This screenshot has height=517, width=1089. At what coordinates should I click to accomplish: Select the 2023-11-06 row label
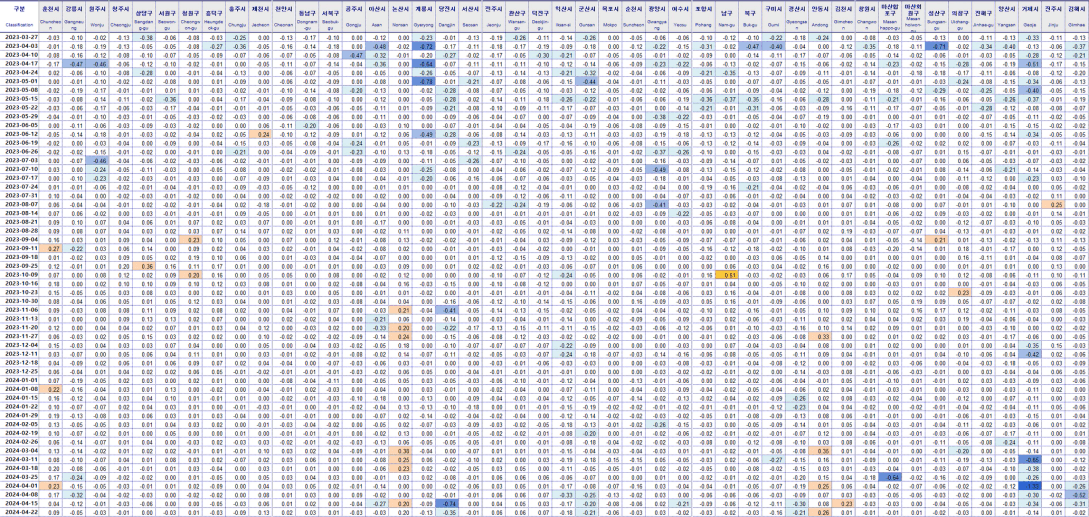point(19,311)
